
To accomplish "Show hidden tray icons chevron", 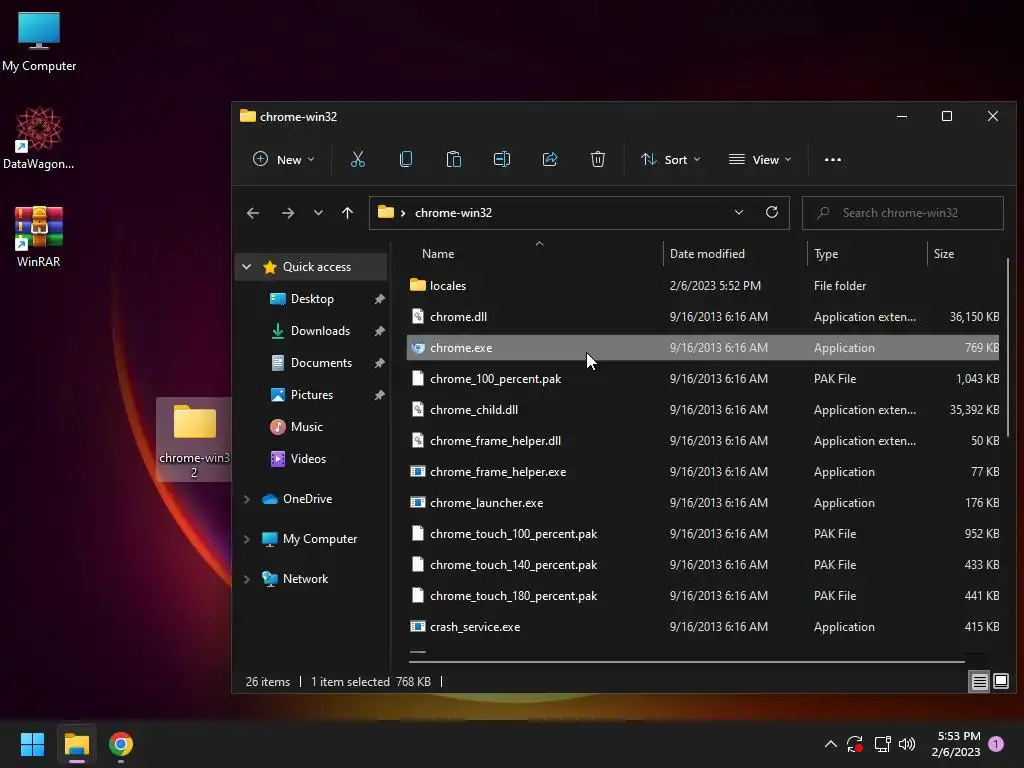I will pyautogui.click(x=830, y=744).
